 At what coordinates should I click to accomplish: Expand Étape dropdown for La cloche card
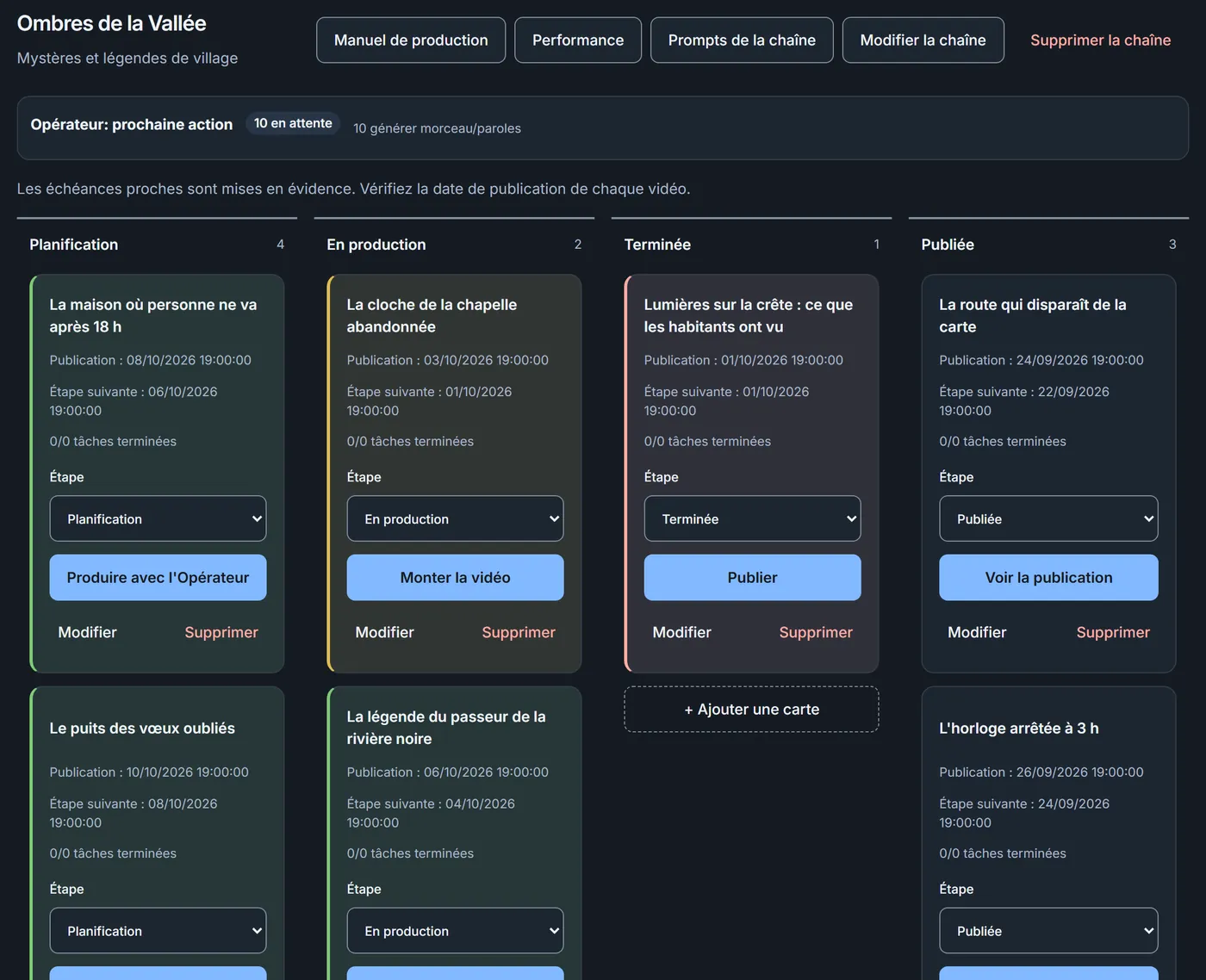(455, 518)
